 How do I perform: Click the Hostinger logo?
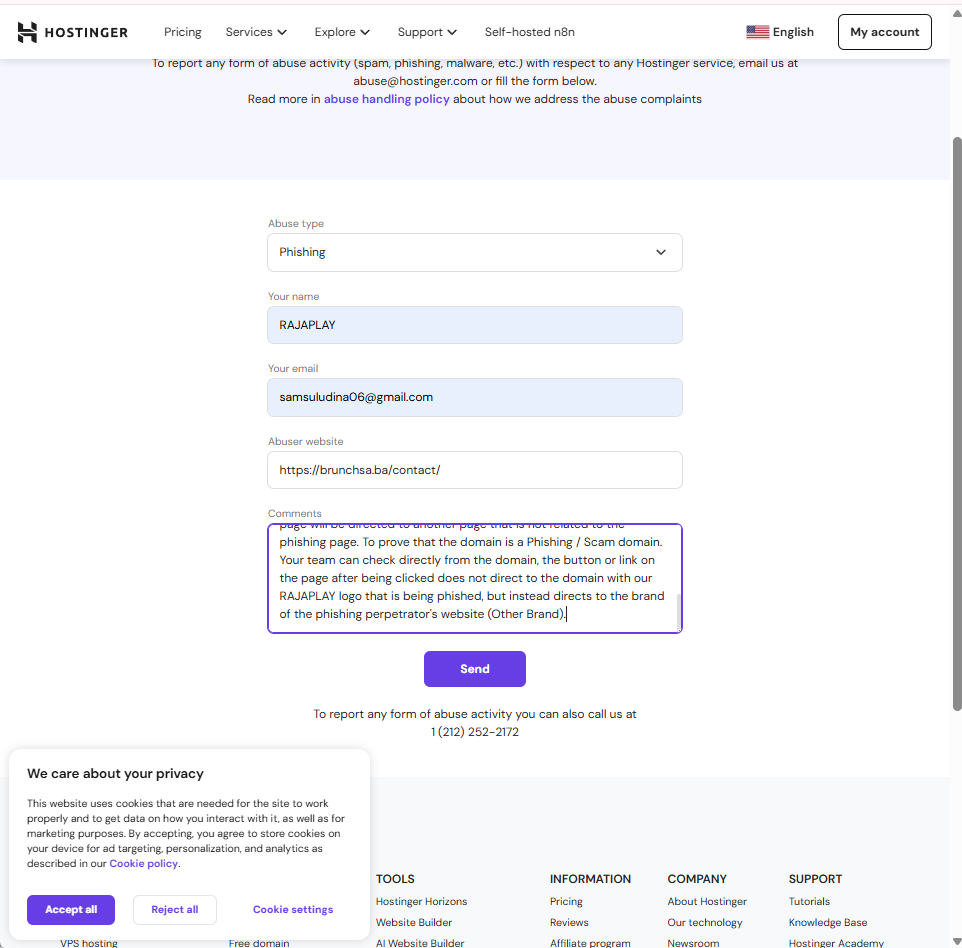(x=73, y=32)
